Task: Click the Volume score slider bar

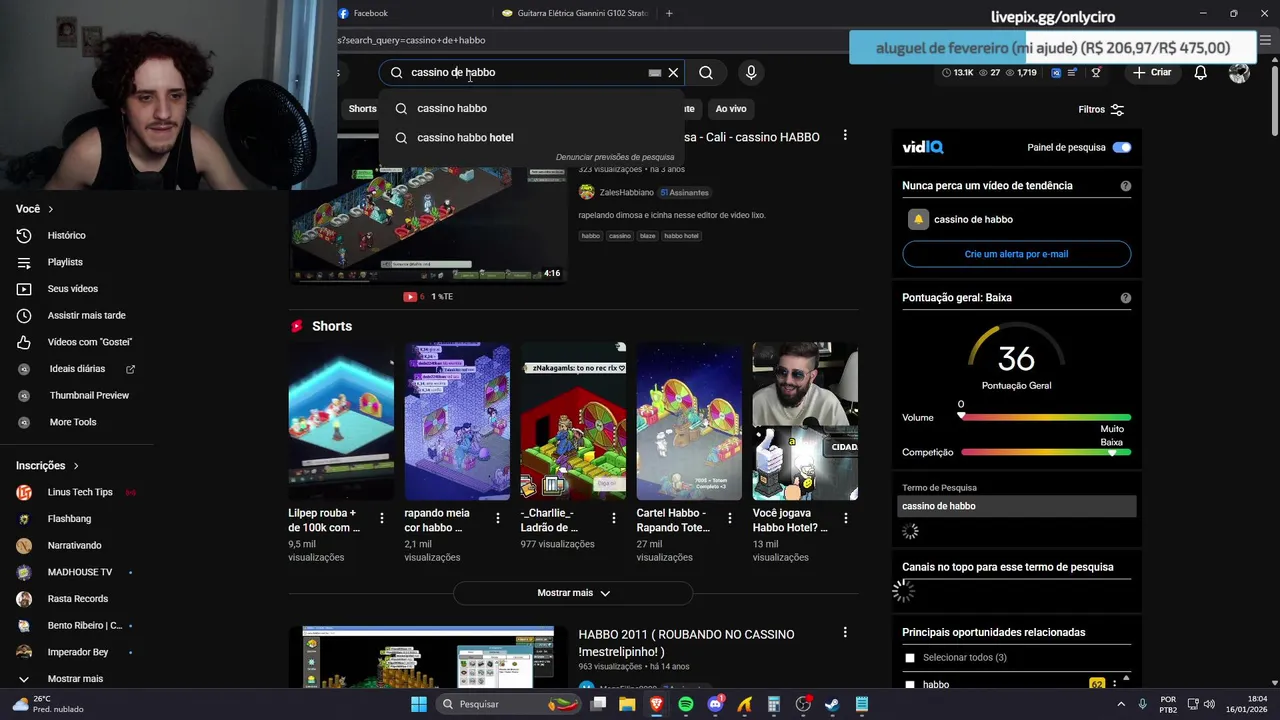Action: click(1046, 417)
